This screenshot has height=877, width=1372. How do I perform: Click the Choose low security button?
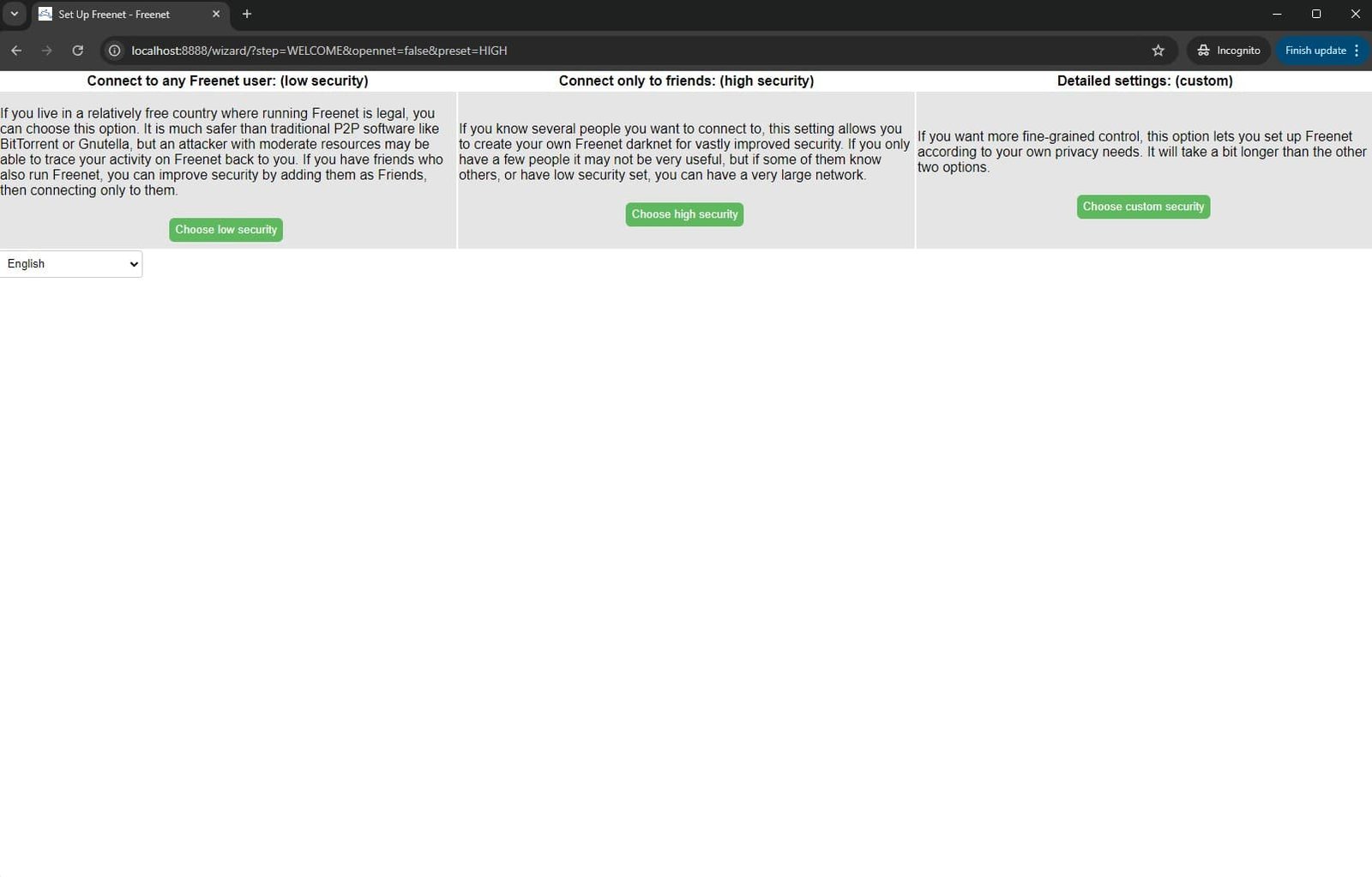click(x=226, y=230)
